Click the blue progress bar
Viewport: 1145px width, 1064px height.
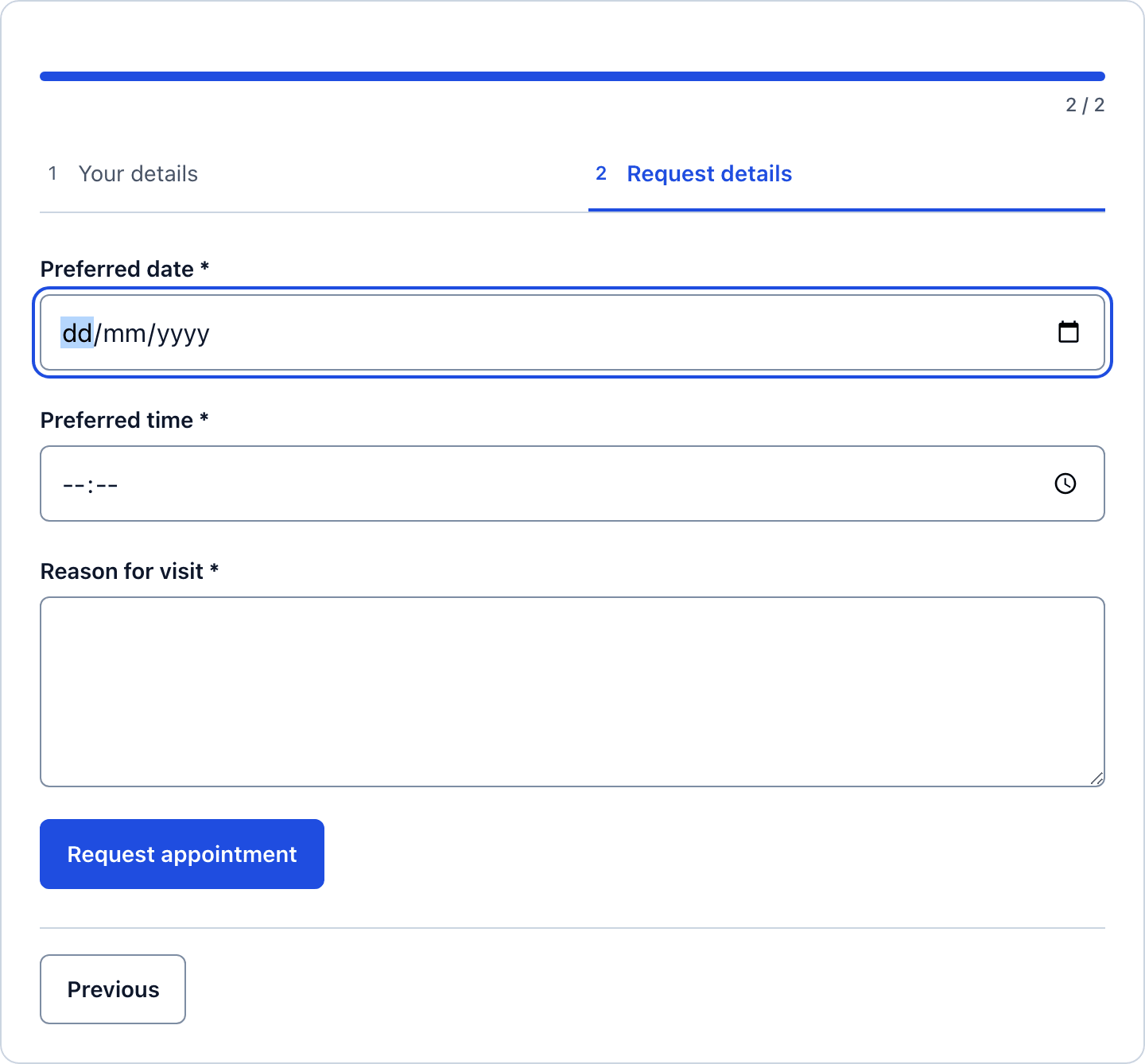point(572,76)
